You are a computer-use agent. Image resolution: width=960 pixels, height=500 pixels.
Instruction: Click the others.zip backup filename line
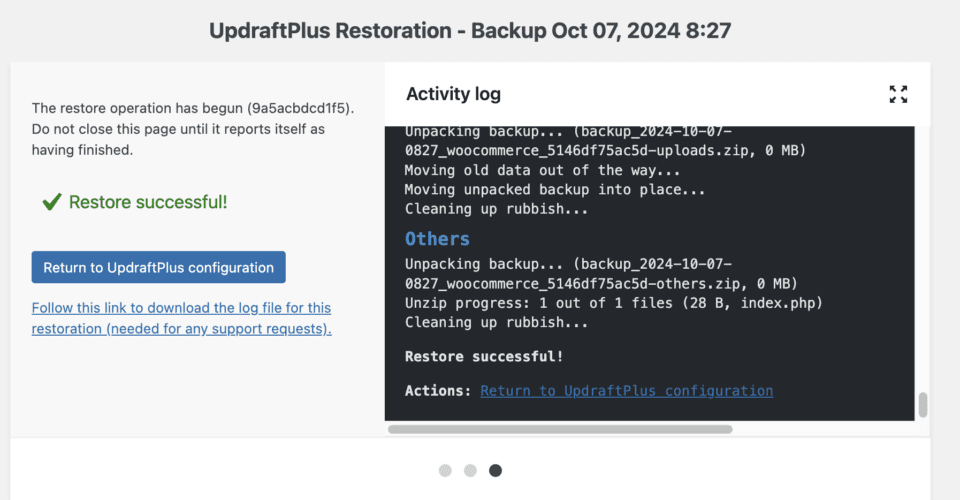(601, 283)
